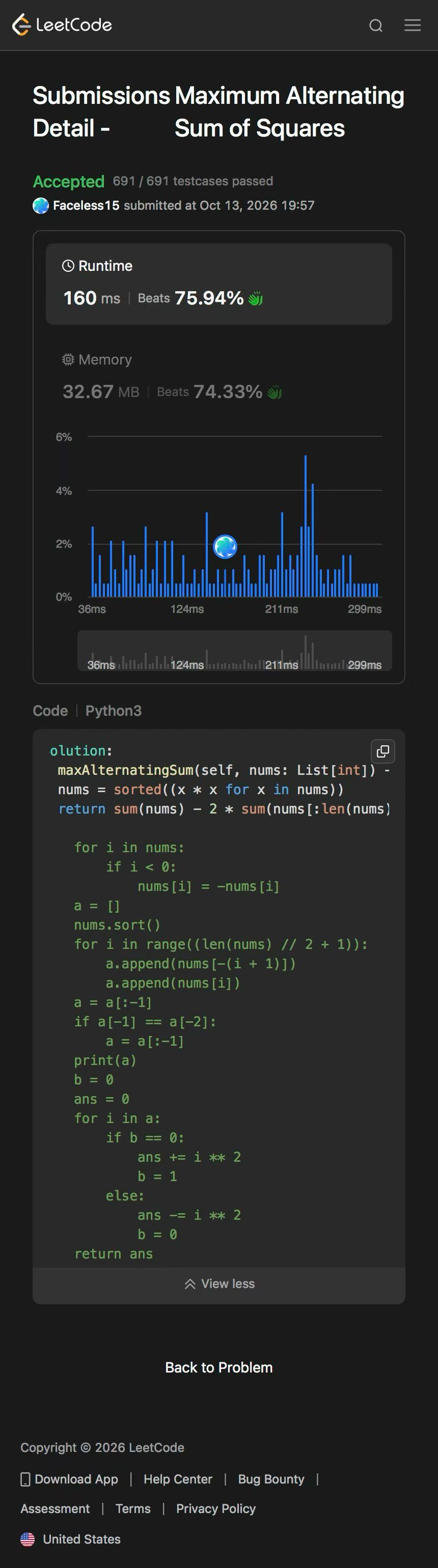Go Back to Problem
This screenshot has width=438, height=1568.
[x=218, y=1368]
